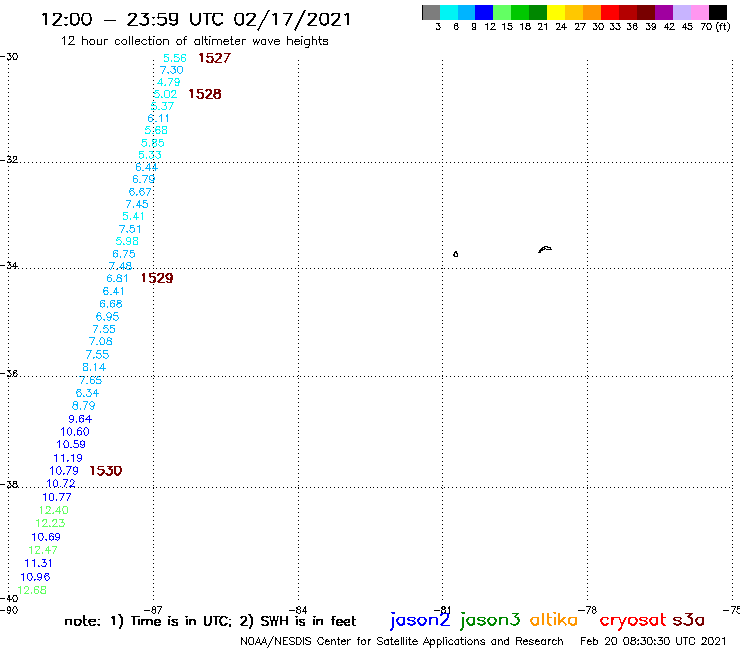
Task: Click the -78 longitude axis label
Action: tap(588, 610)
